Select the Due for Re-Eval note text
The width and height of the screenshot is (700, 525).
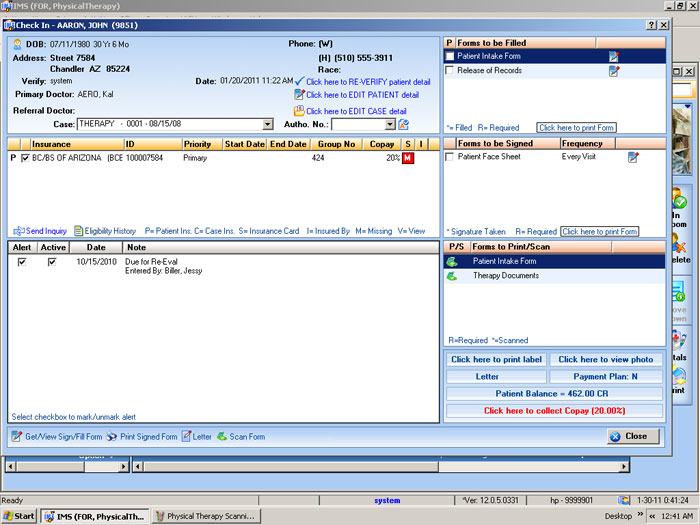(151, 262)
